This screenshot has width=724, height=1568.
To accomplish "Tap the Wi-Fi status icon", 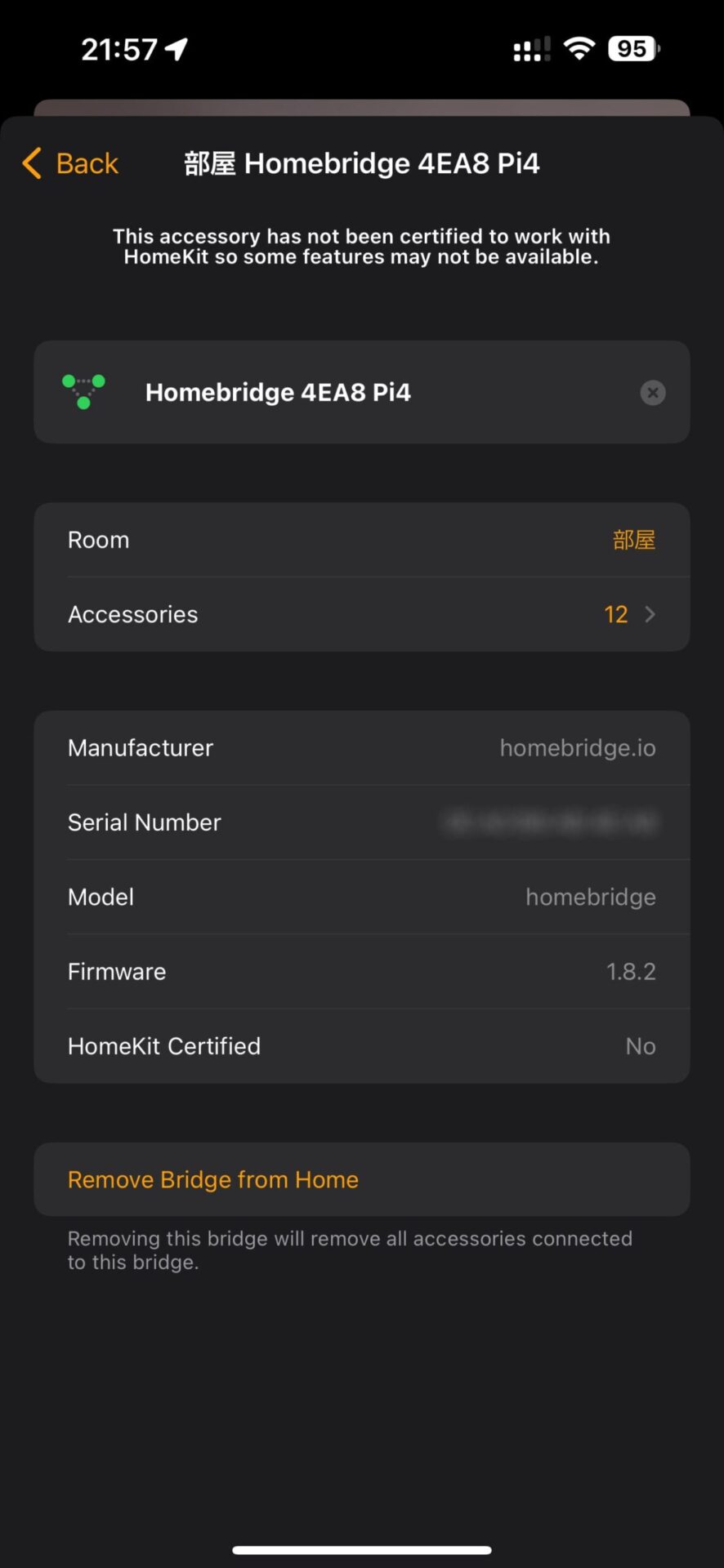I will tap(579, 48).
